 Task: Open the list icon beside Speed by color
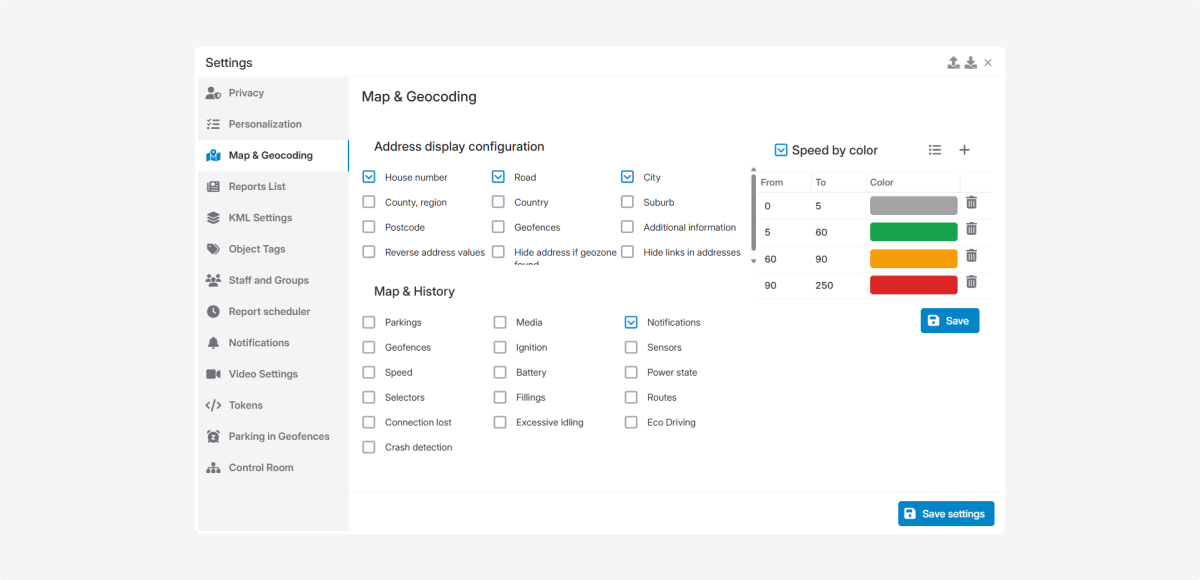pyautogui.click(x=934, y=150)
